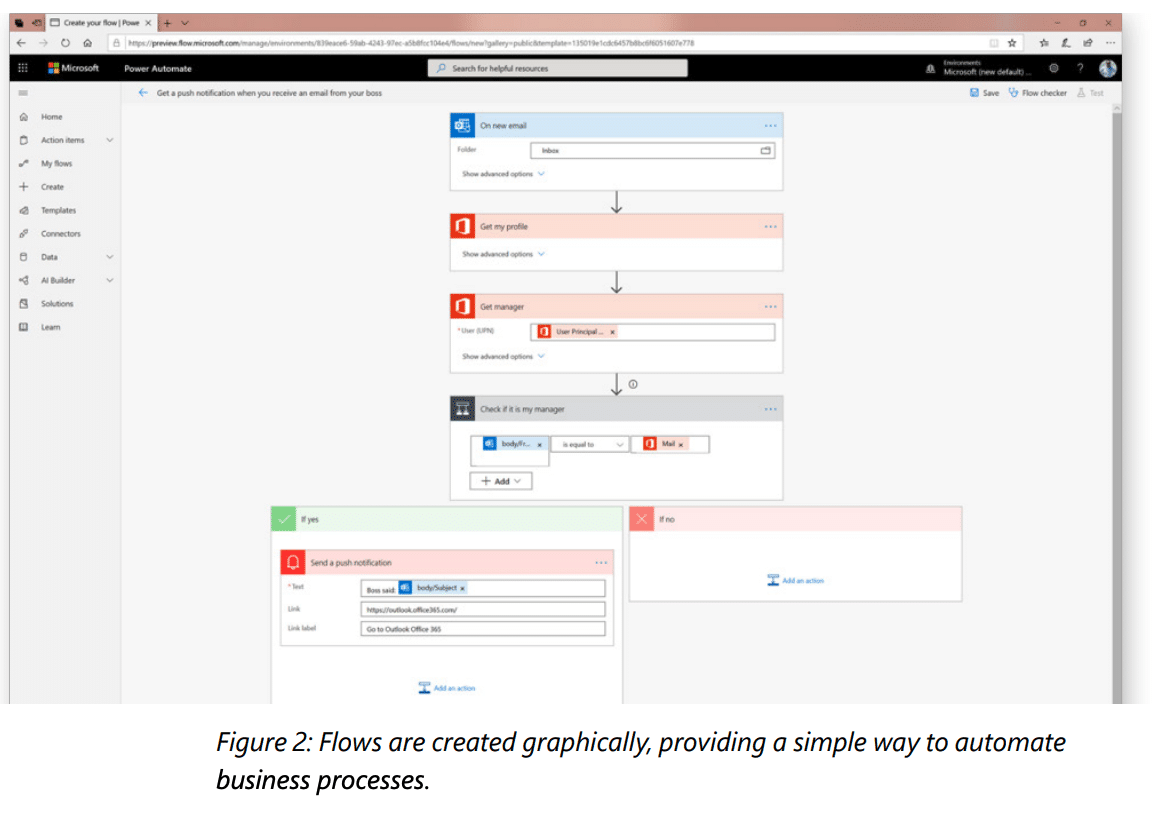Screen dimensions: 1152x838
Task: Click the bell icon on Send a push notification
Action: point(292,563)
